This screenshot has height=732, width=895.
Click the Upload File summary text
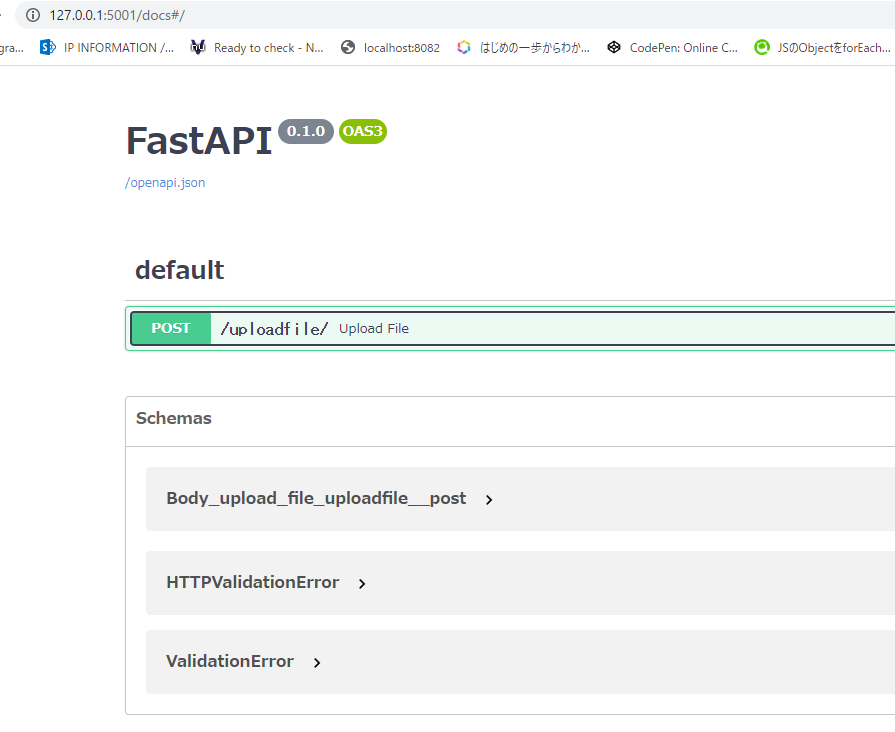(374, 329)
